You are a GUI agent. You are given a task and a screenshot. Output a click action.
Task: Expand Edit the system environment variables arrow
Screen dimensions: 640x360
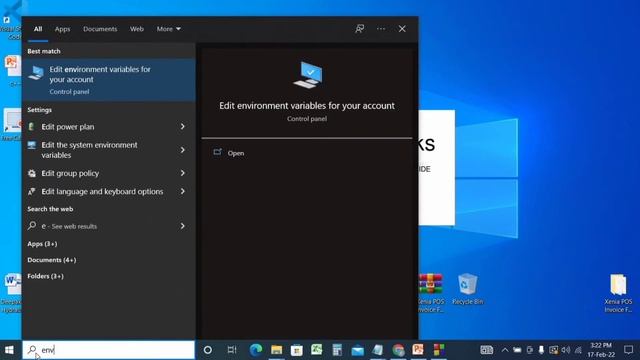tap(183, 150)
